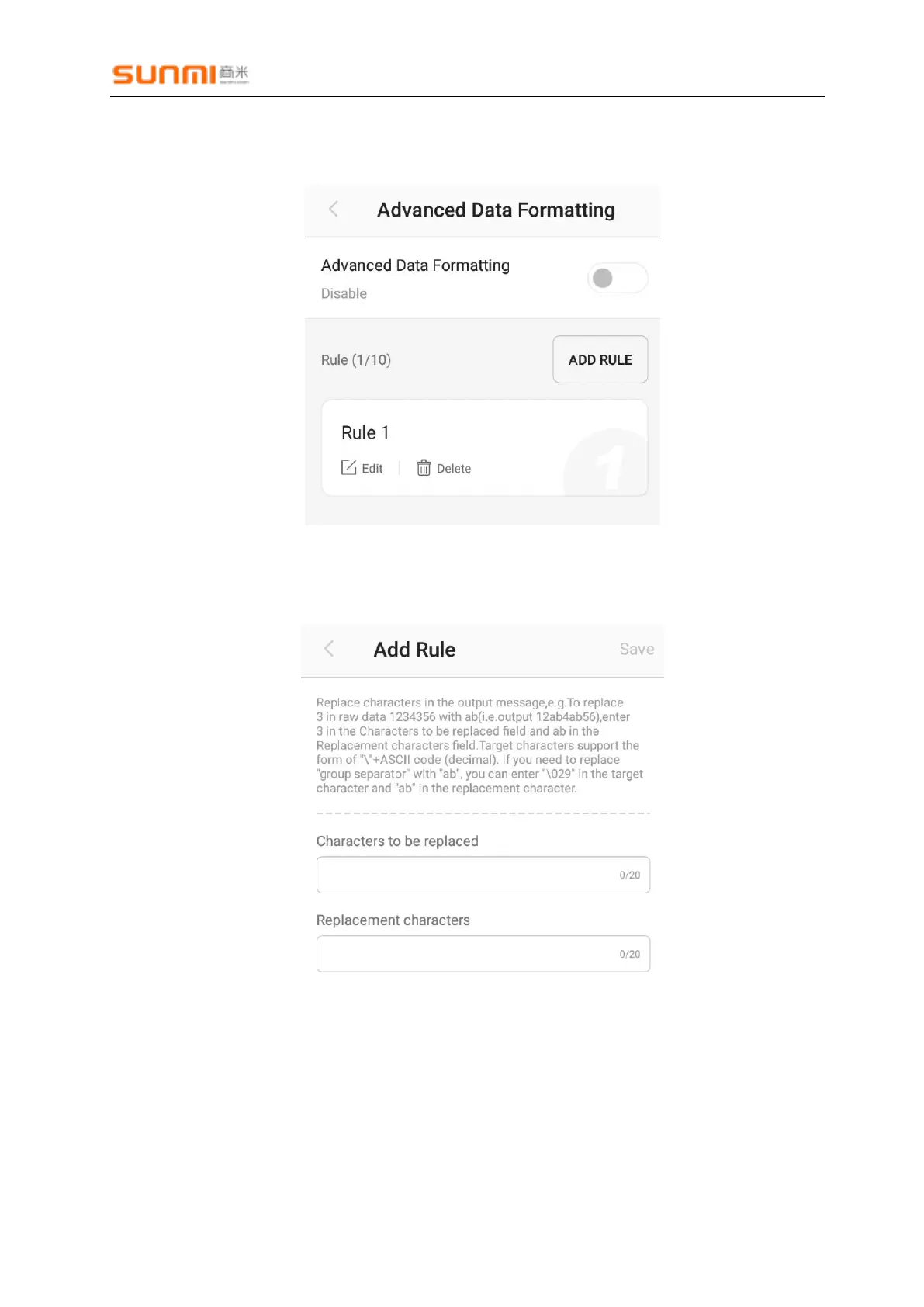The width and height of the screenshot is (924, 1307).
Task: Select the Rule 1 title text
Action: 365,432
